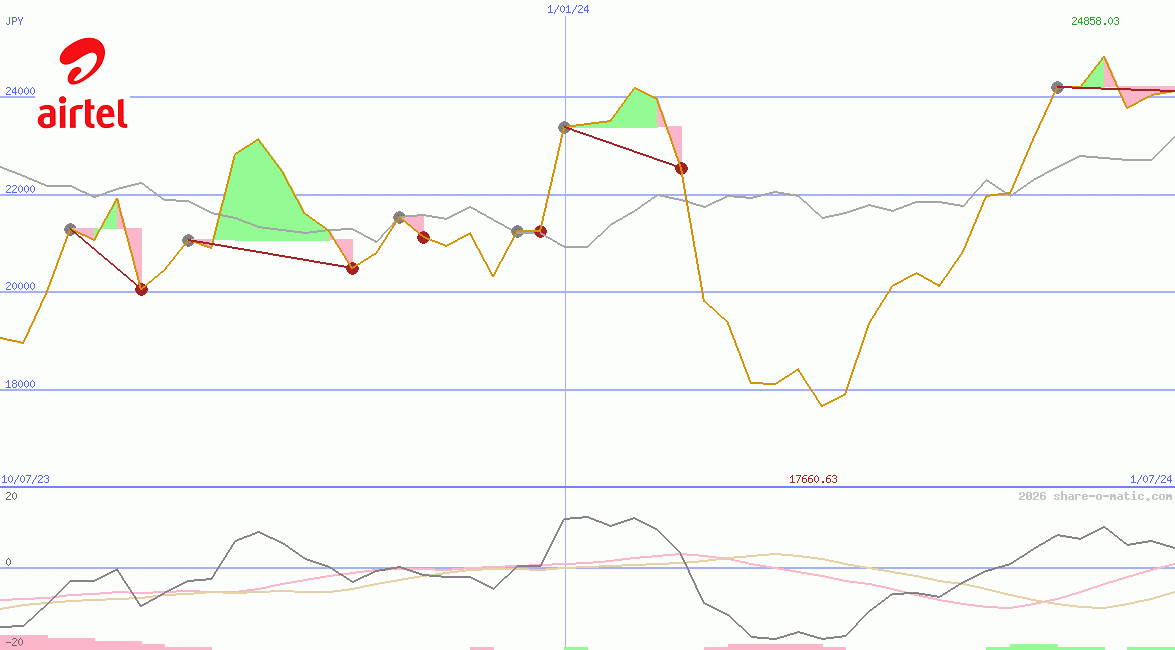Image resolution: width=1175 pixels, height=650 pixels.
Task: Click the first gray buy marker near 21300
Action: (x=70, y=229)
